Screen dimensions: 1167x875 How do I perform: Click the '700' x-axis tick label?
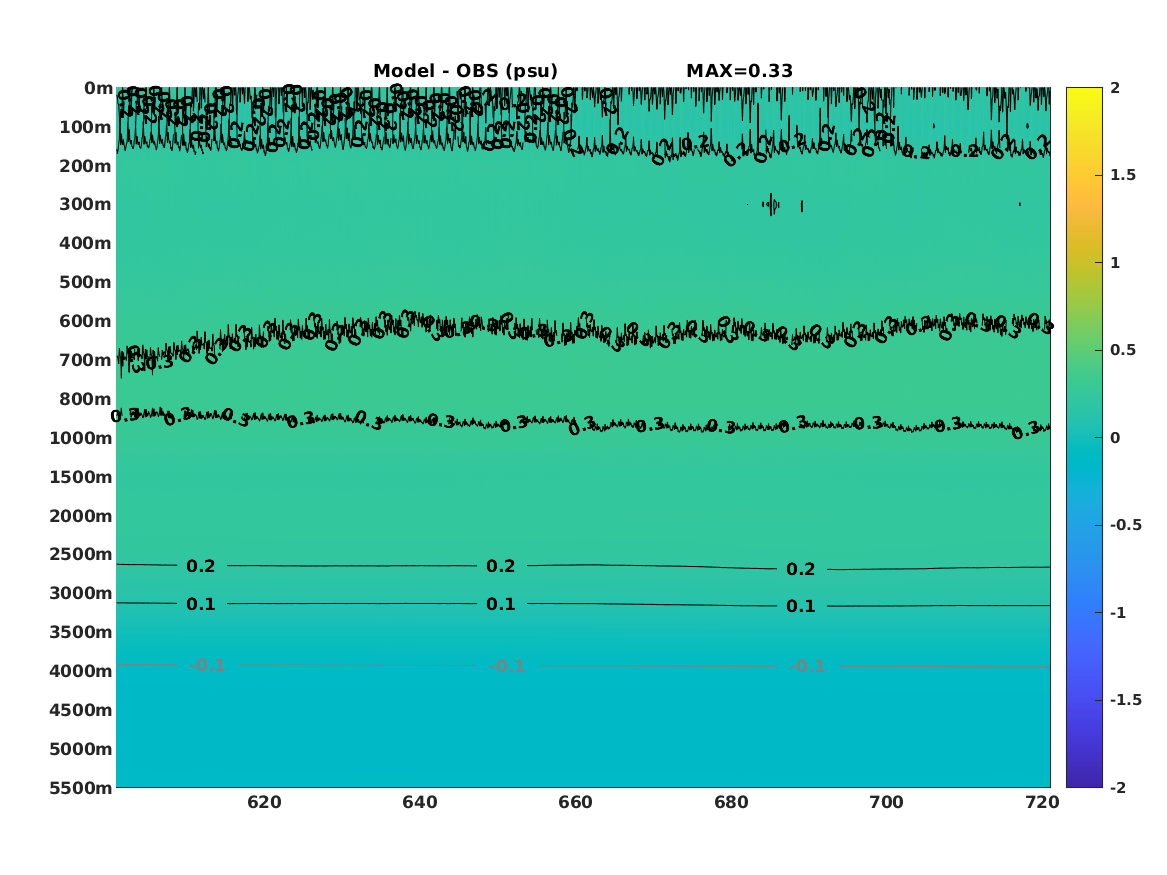coord(886,802)
